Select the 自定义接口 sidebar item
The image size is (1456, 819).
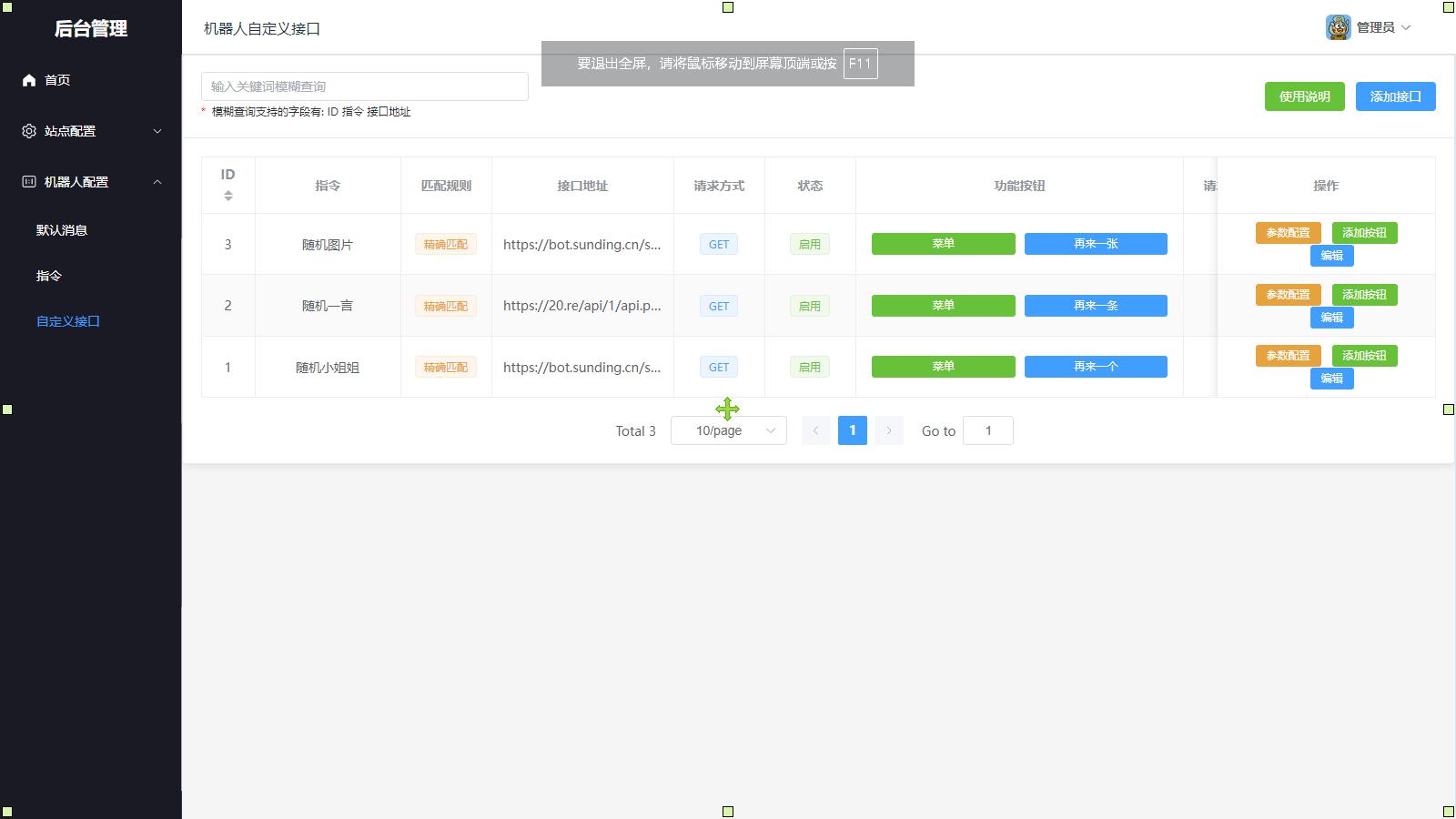pyautogui.click(x=68, y=321)
